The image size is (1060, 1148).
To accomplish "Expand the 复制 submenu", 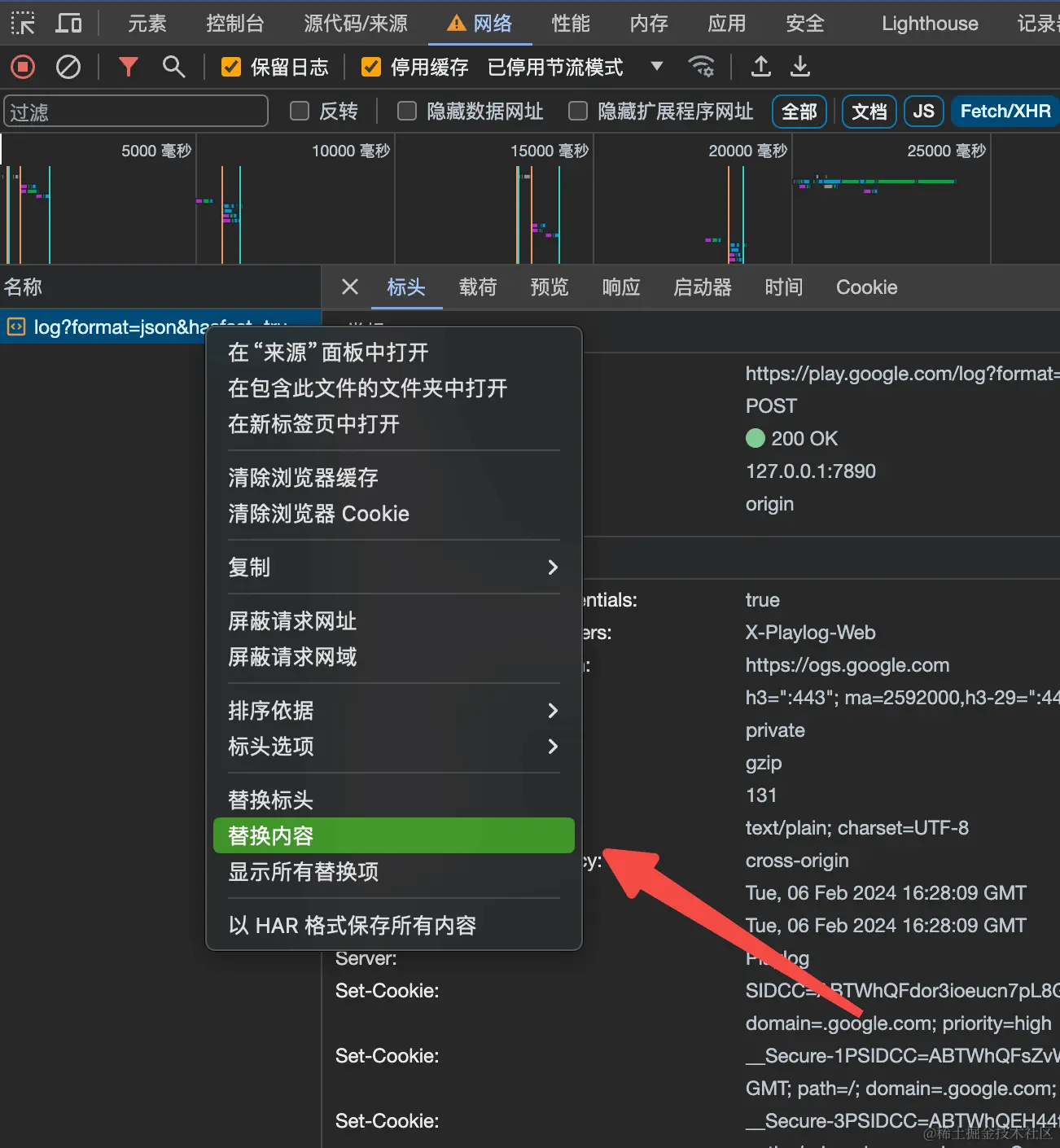I will point(394,567).
